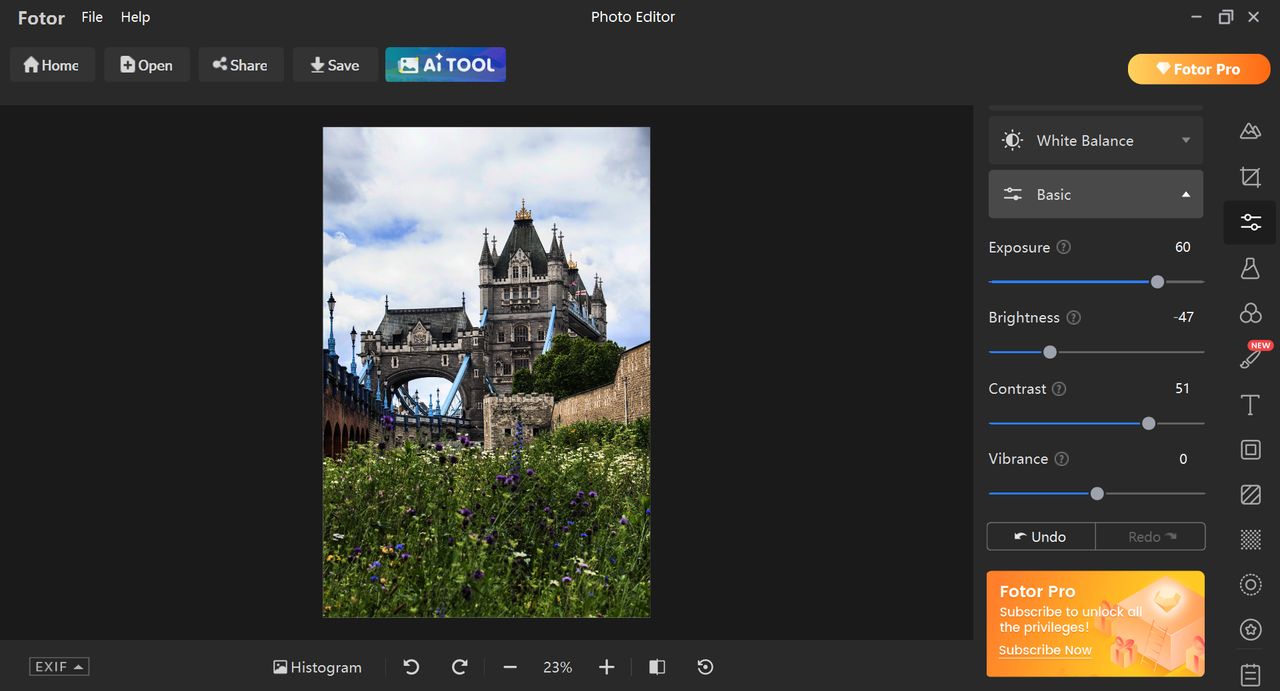This screenshot has width=1280, height=691.
Task: Go to the Home screen
Action: tap(52, 65)
